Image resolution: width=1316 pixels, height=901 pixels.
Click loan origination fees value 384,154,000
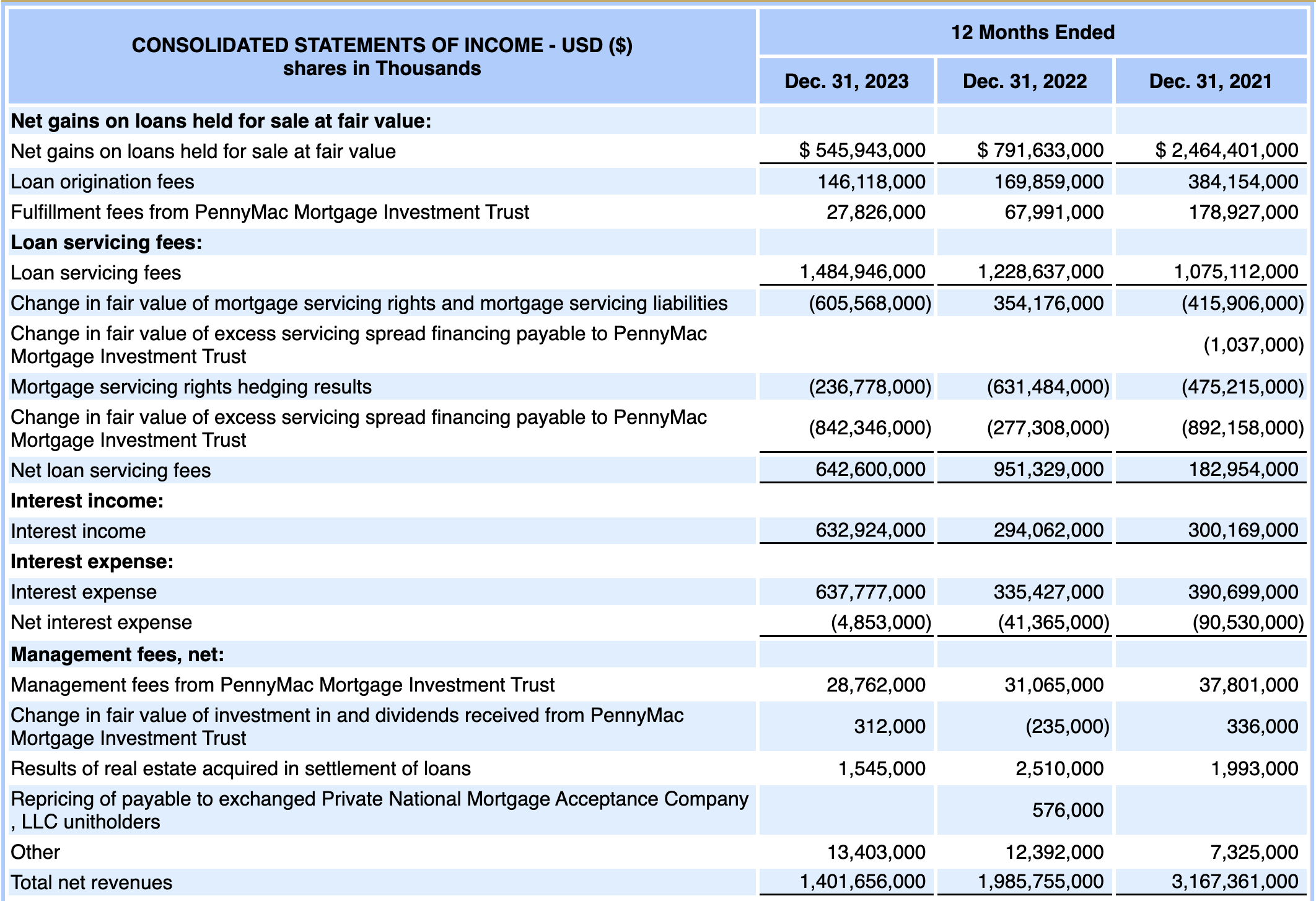(x=1243, y=182)
